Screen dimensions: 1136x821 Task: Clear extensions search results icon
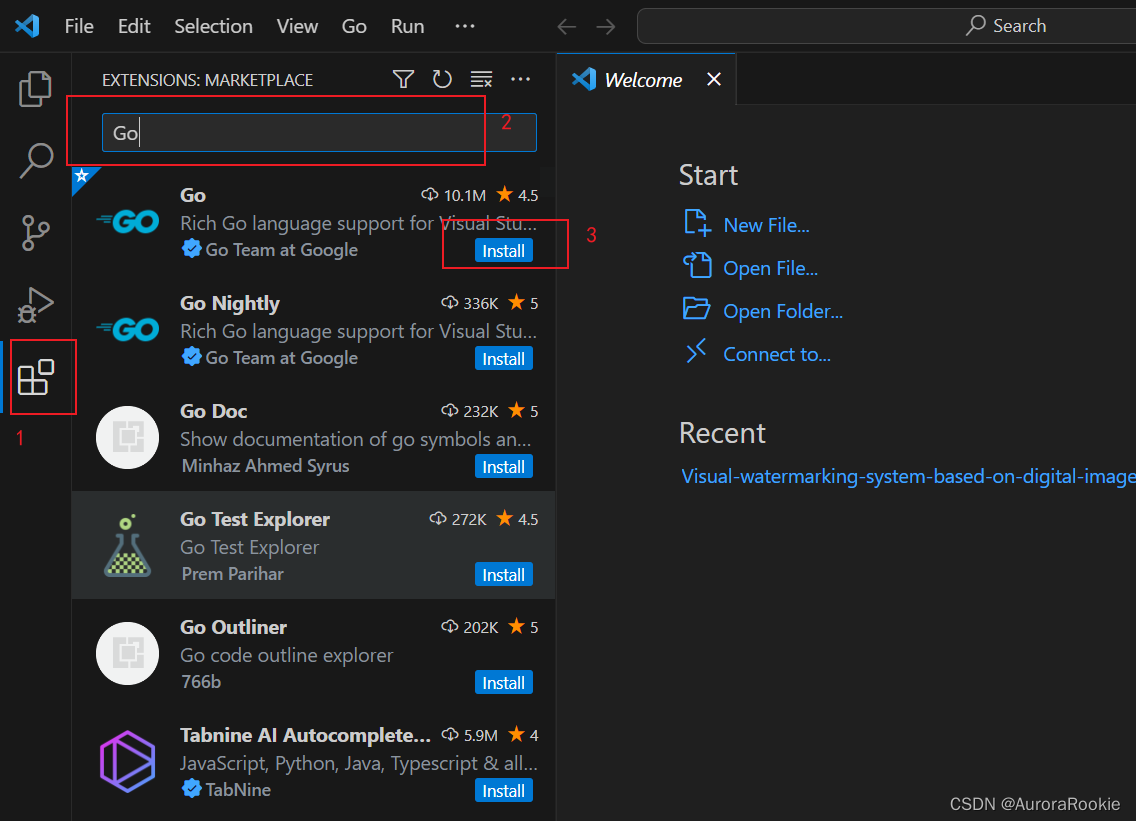tap(481, 79)
